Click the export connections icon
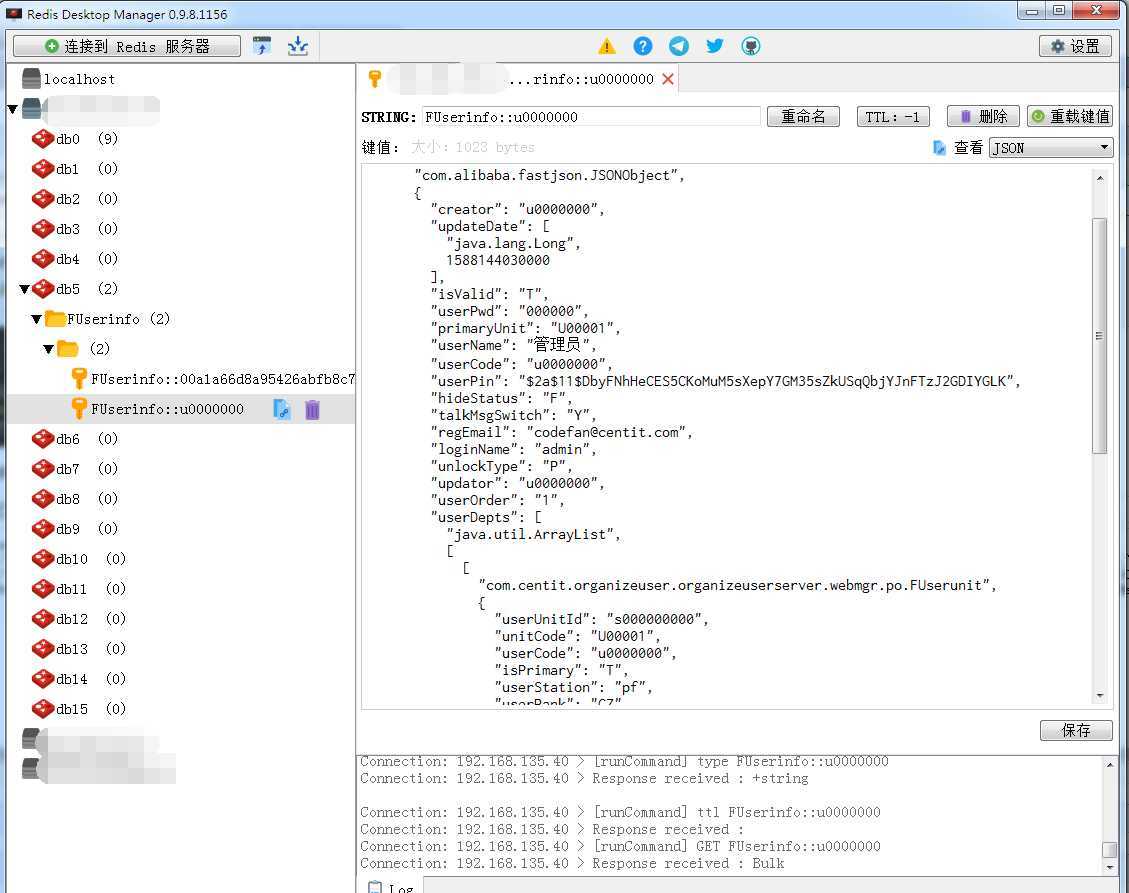Viewport: 1129px width, 893px height. click(x=297, y=46)
